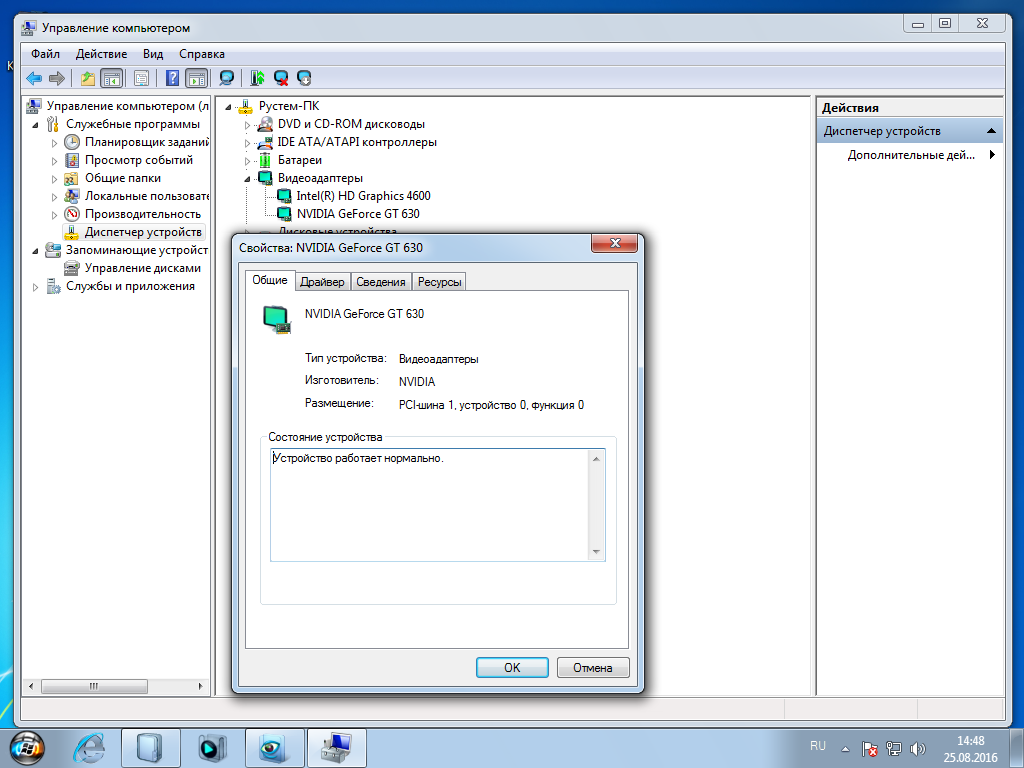
Task: Toggle the Show/Hide Console Tree toolbar button
Action: (112, 78)
